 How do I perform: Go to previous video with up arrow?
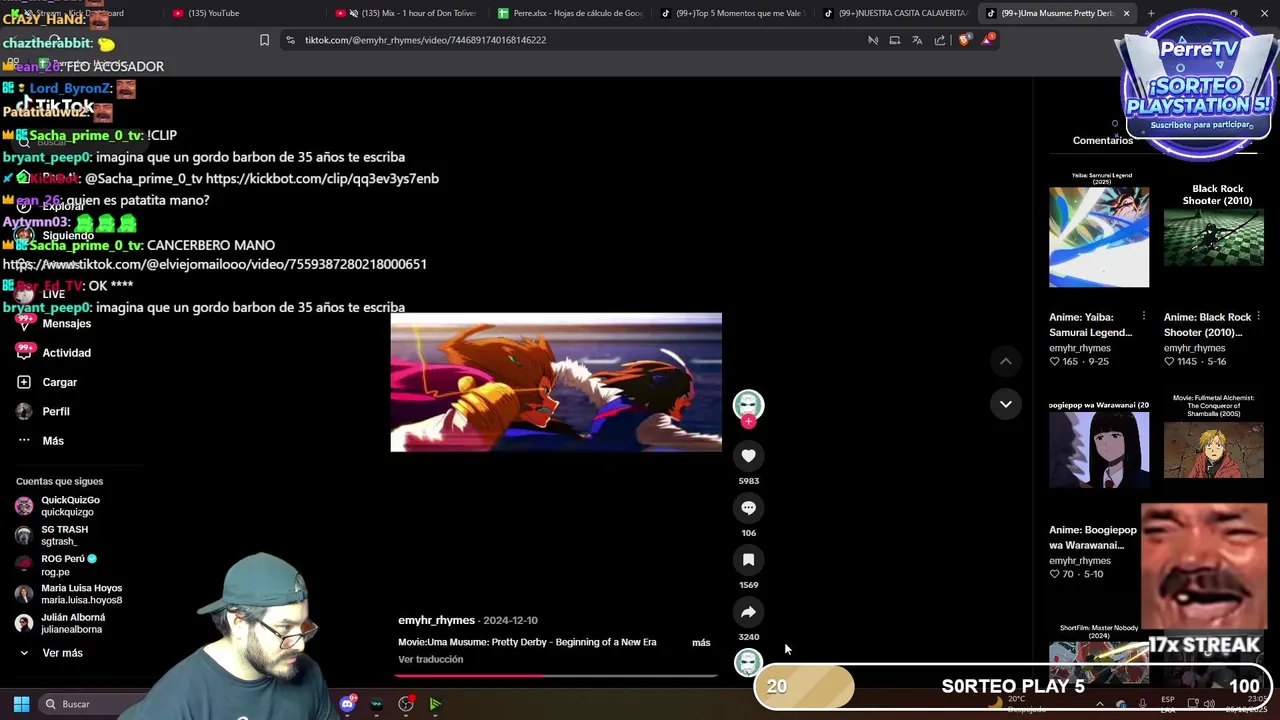[x=1006, y=361]
